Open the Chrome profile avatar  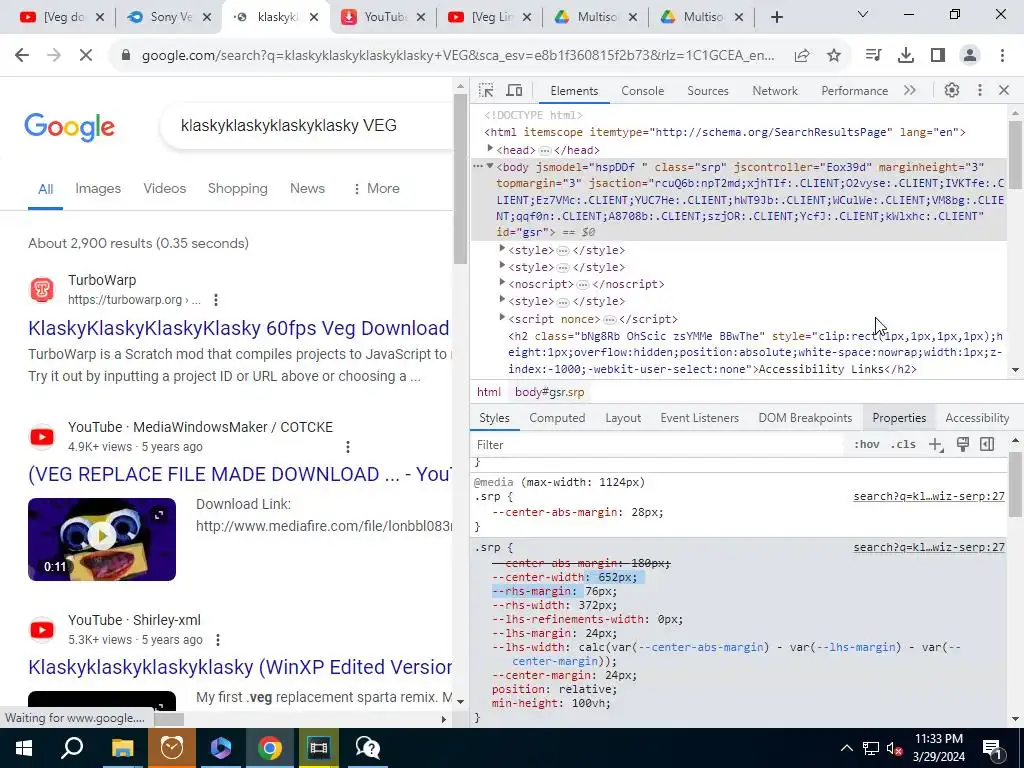(970, 56)
